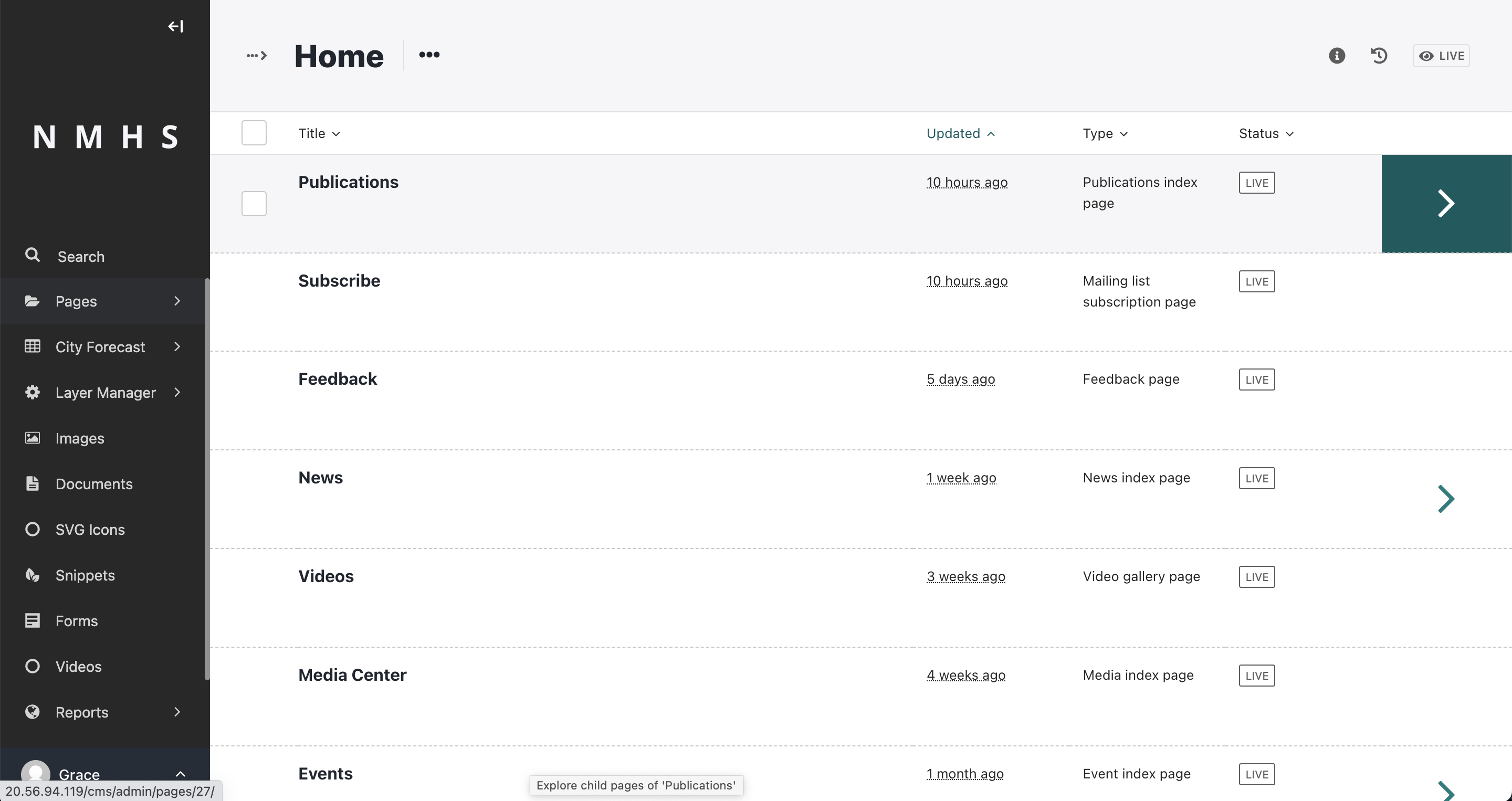Sort the list by Title

319,134
